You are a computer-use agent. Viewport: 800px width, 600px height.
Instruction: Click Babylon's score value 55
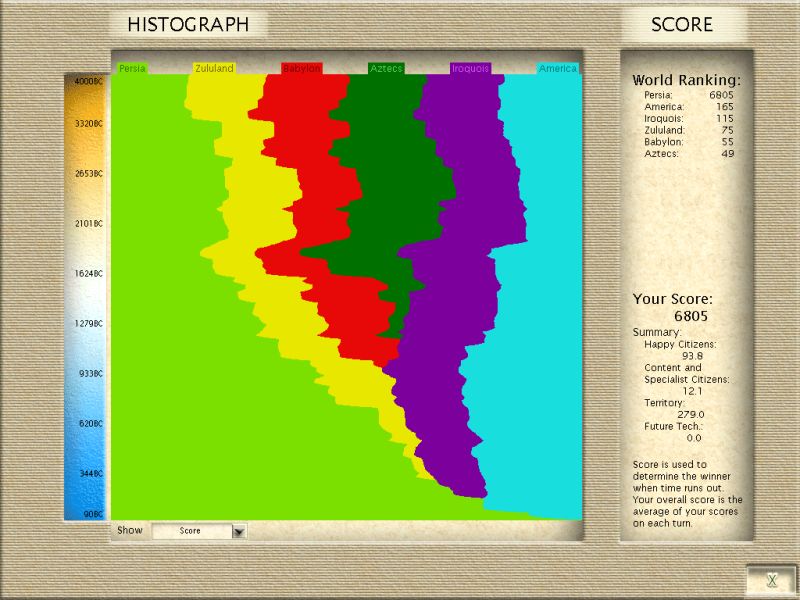coord(728,142)
